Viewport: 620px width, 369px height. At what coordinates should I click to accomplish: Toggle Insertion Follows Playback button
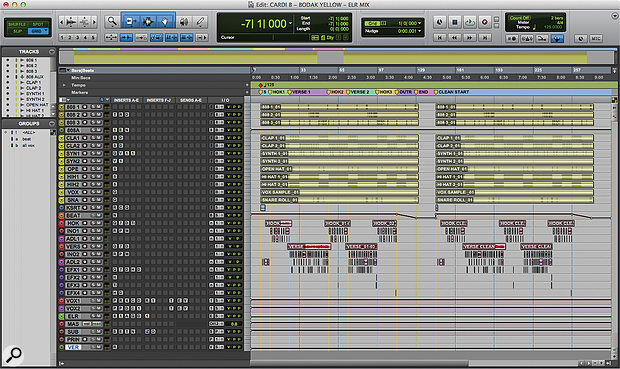coord(202,38)
